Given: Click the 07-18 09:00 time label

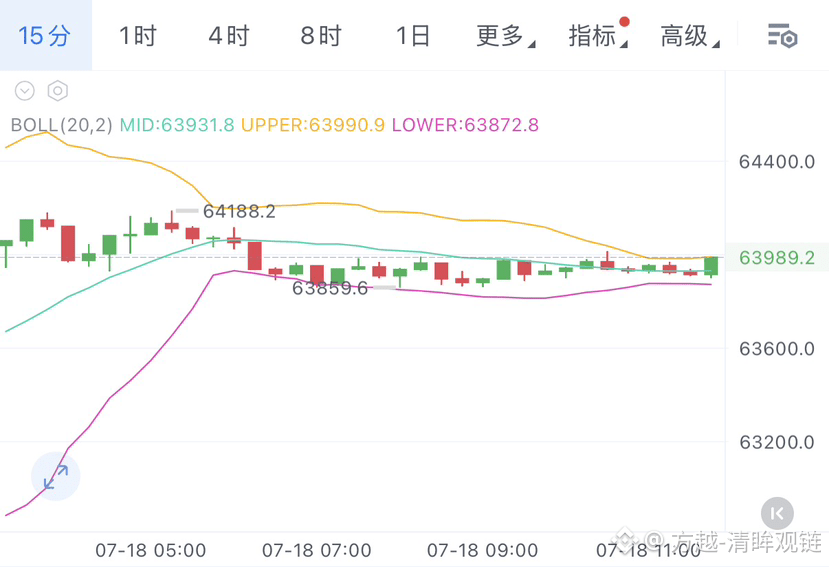Looking at the screenshot, I should click(483, 551).
